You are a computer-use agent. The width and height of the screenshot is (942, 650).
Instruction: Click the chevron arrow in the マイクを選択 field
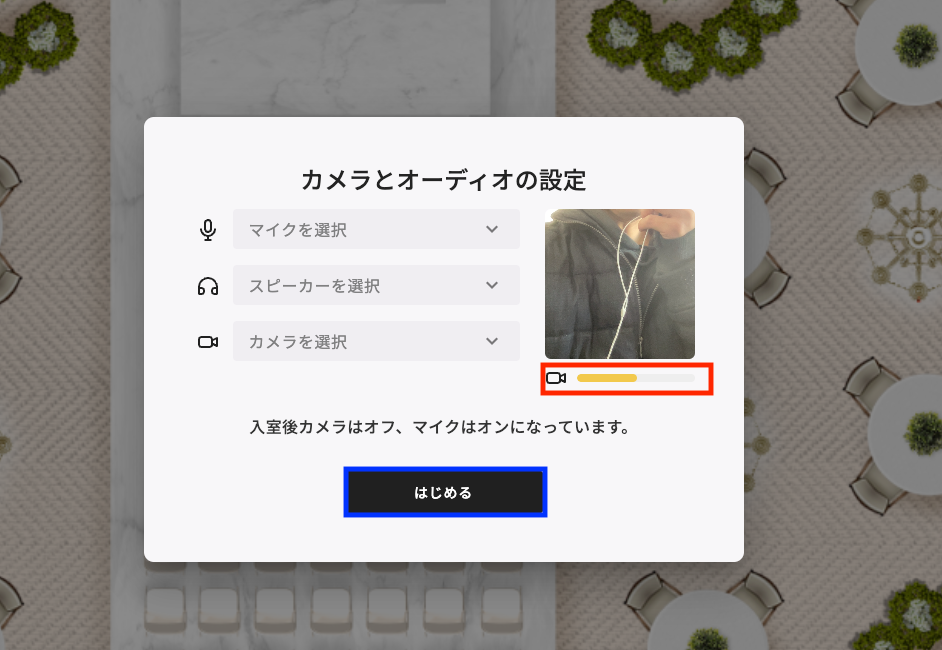click(x=492, y=229)
